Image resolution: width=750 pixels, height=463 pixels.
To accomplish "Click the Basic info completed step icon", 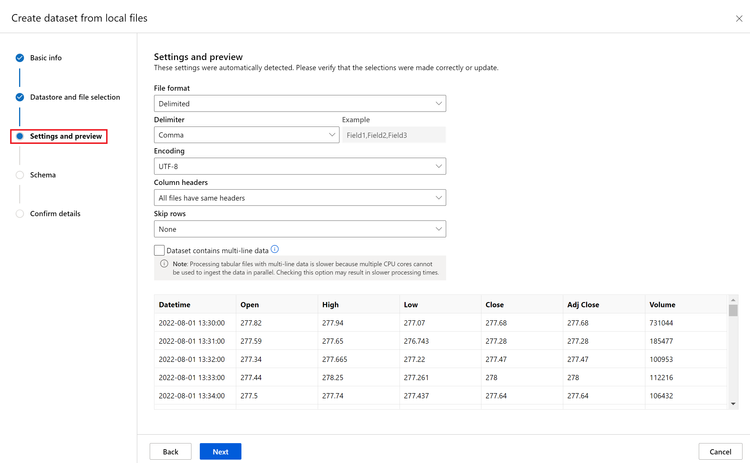I will 20,58.
